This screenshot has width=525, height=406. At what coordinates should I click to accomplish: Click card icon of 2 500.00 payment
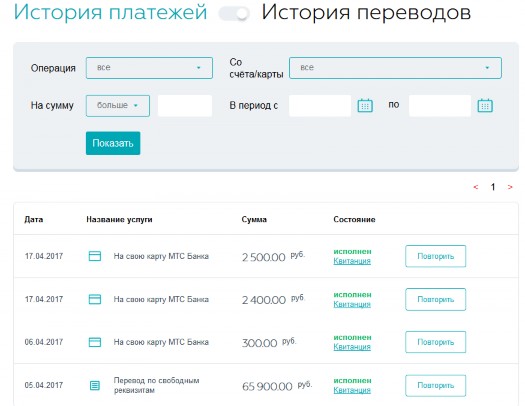click(x=95, y=256)
